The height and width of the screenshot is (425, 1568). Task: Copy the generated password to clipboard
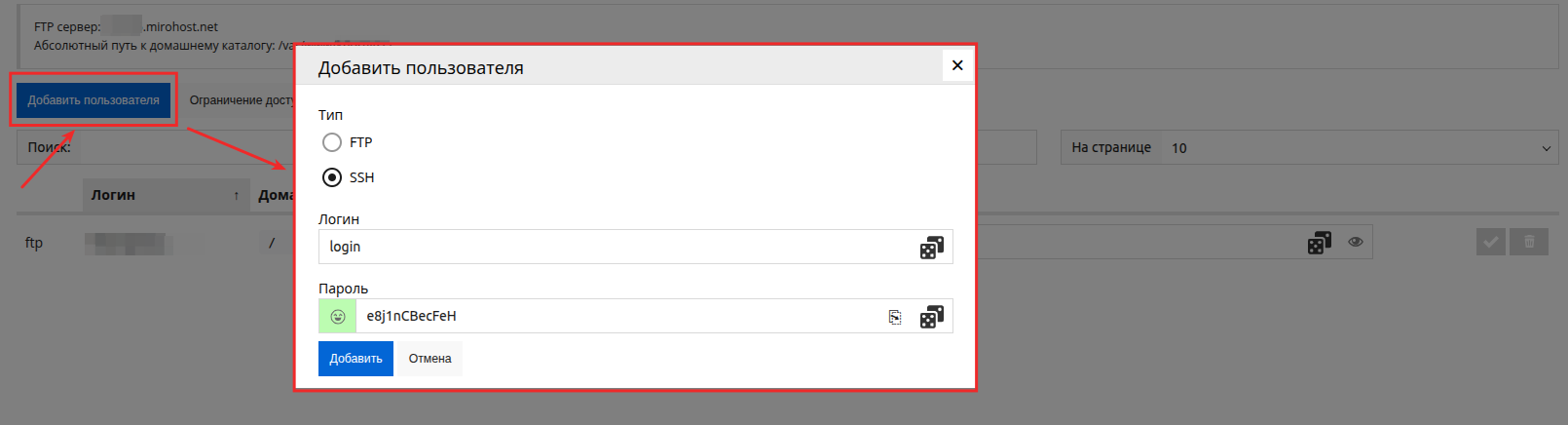pos(895,317)
